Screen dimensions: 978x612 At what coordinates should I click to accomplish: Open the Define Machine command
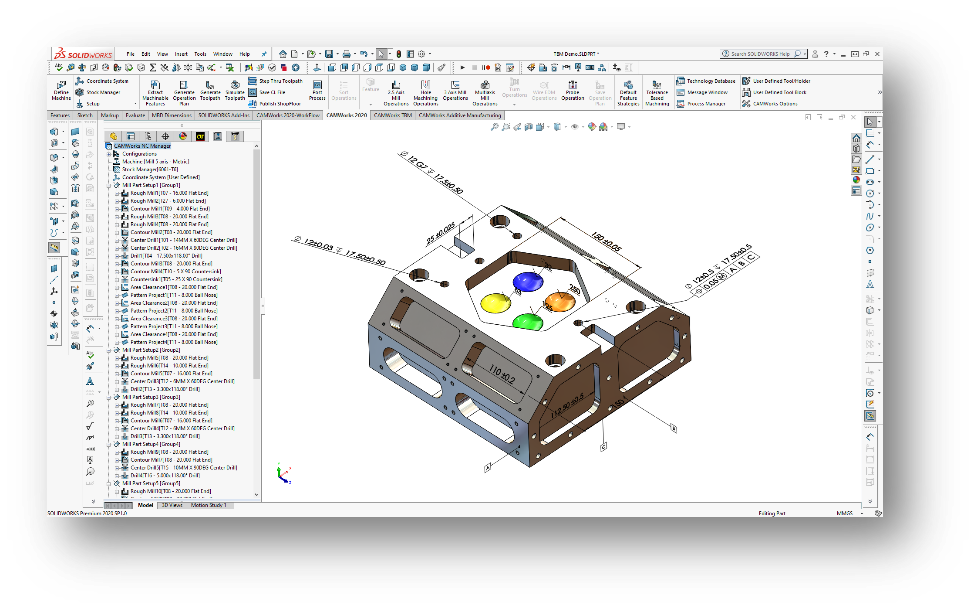pyautogui.click(x=61, y=90)
